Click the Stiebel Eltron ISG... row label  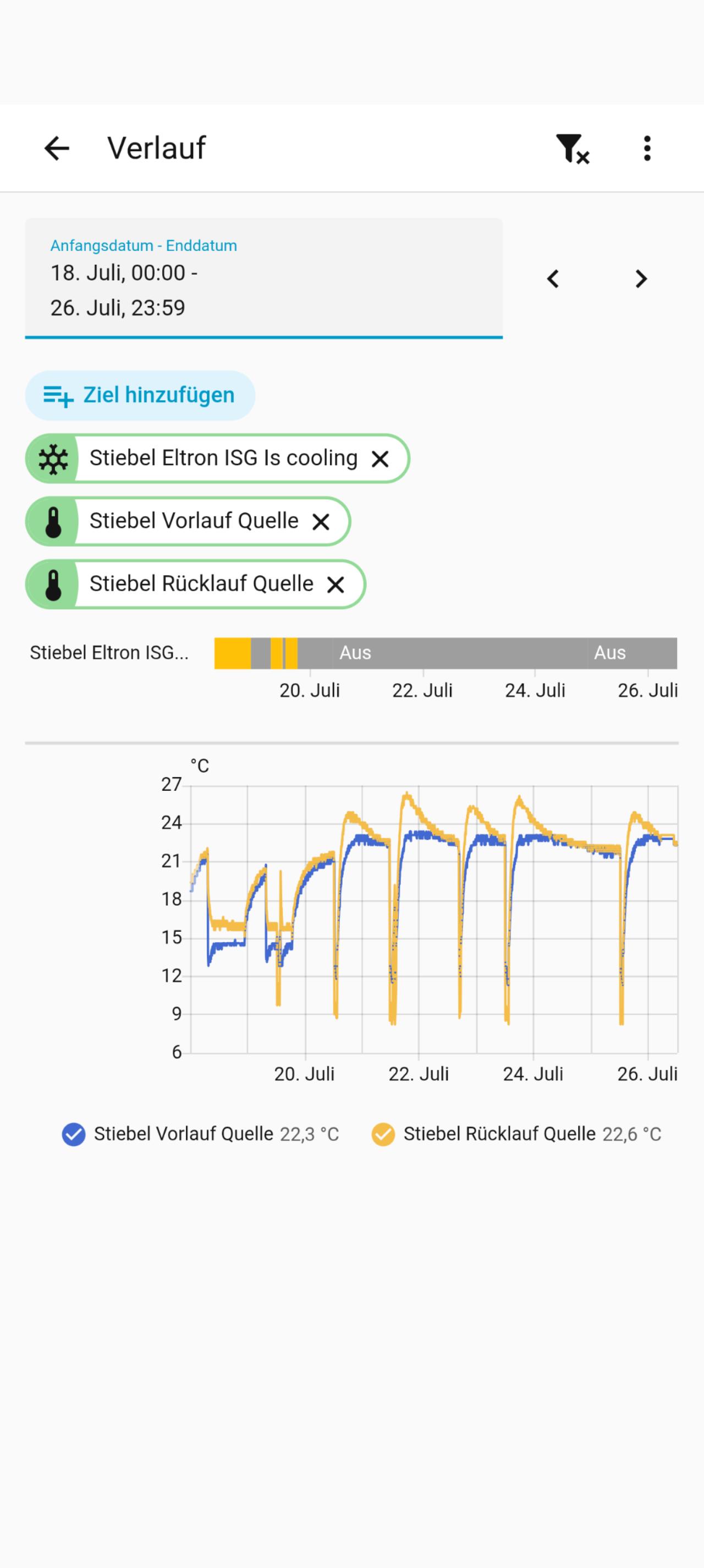109,653
